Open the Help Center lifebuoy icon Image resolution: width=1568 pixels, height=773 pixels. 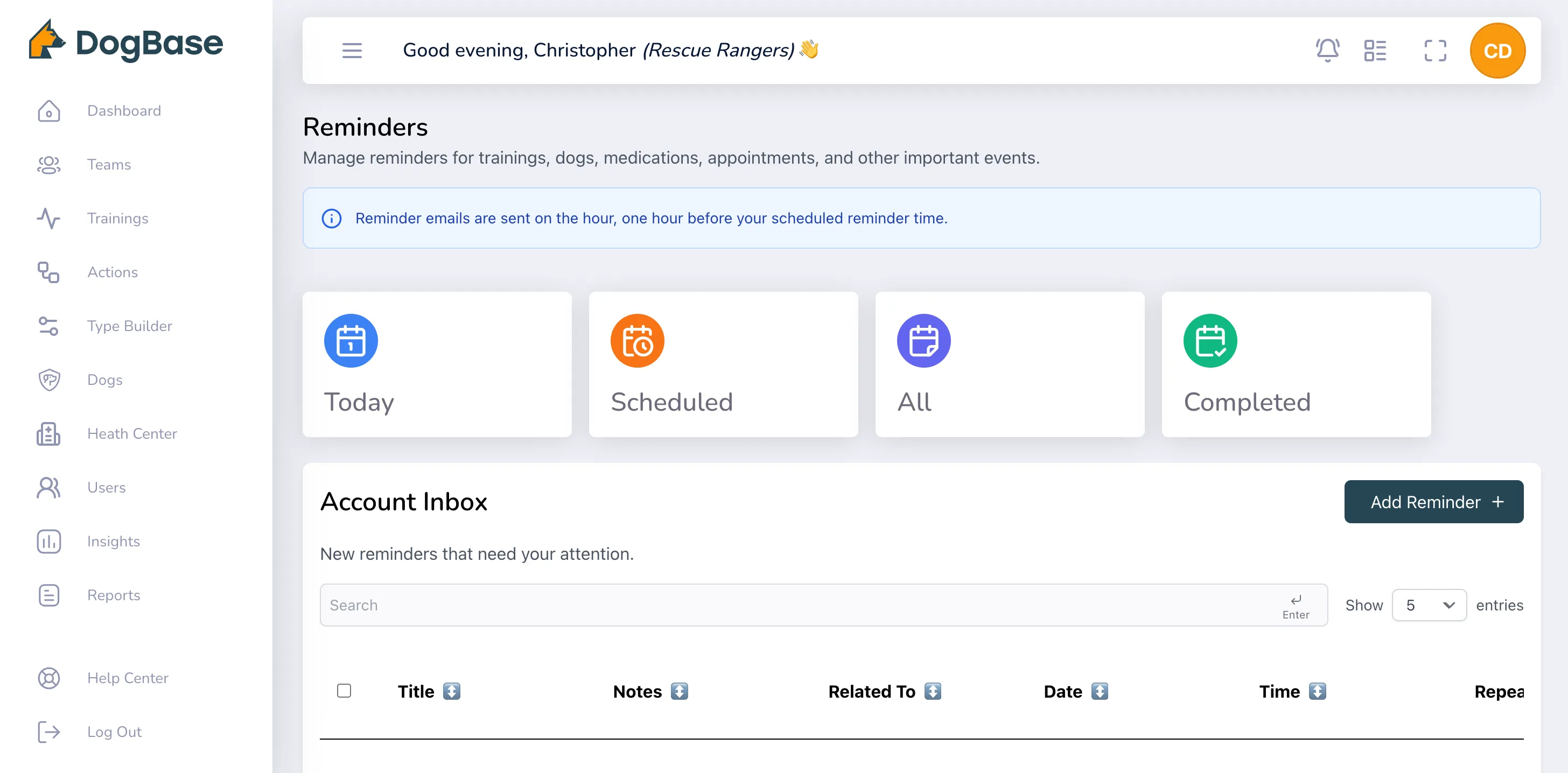click(48, 678)
